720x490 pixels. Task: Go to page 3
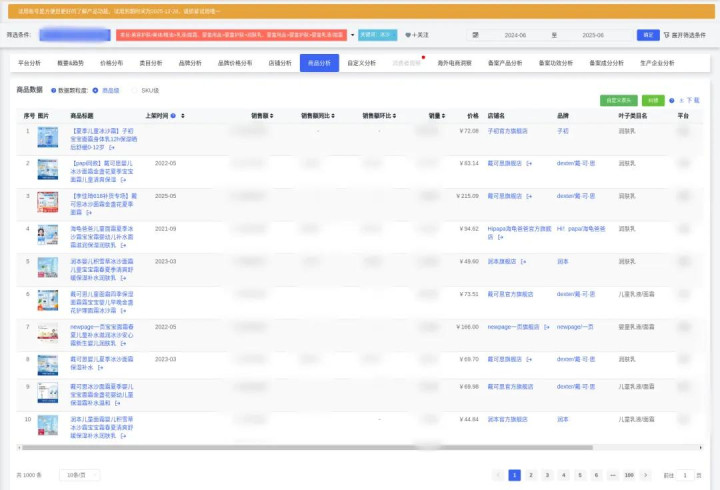pyautogui.click(x=547, y=475)
